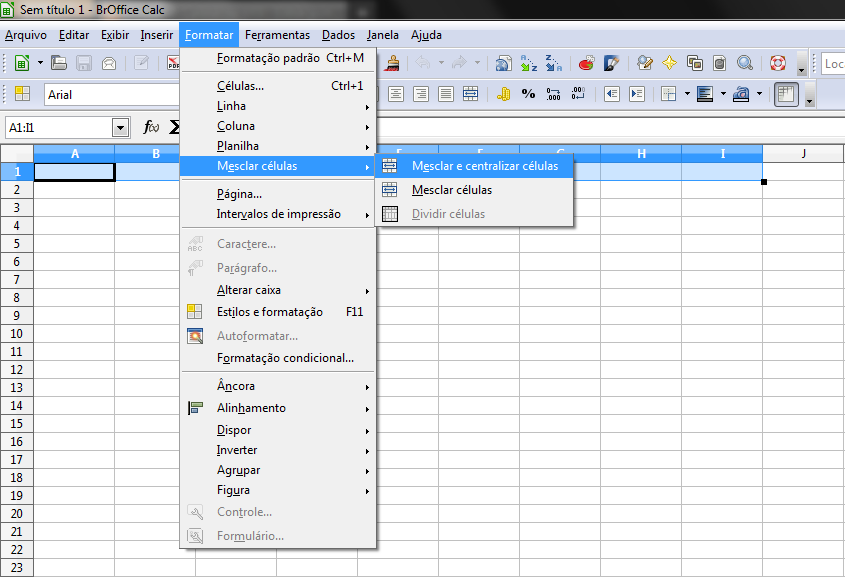Click the Gallery icon
Viewport: 846px width, 577px height.
coord(694,63)
